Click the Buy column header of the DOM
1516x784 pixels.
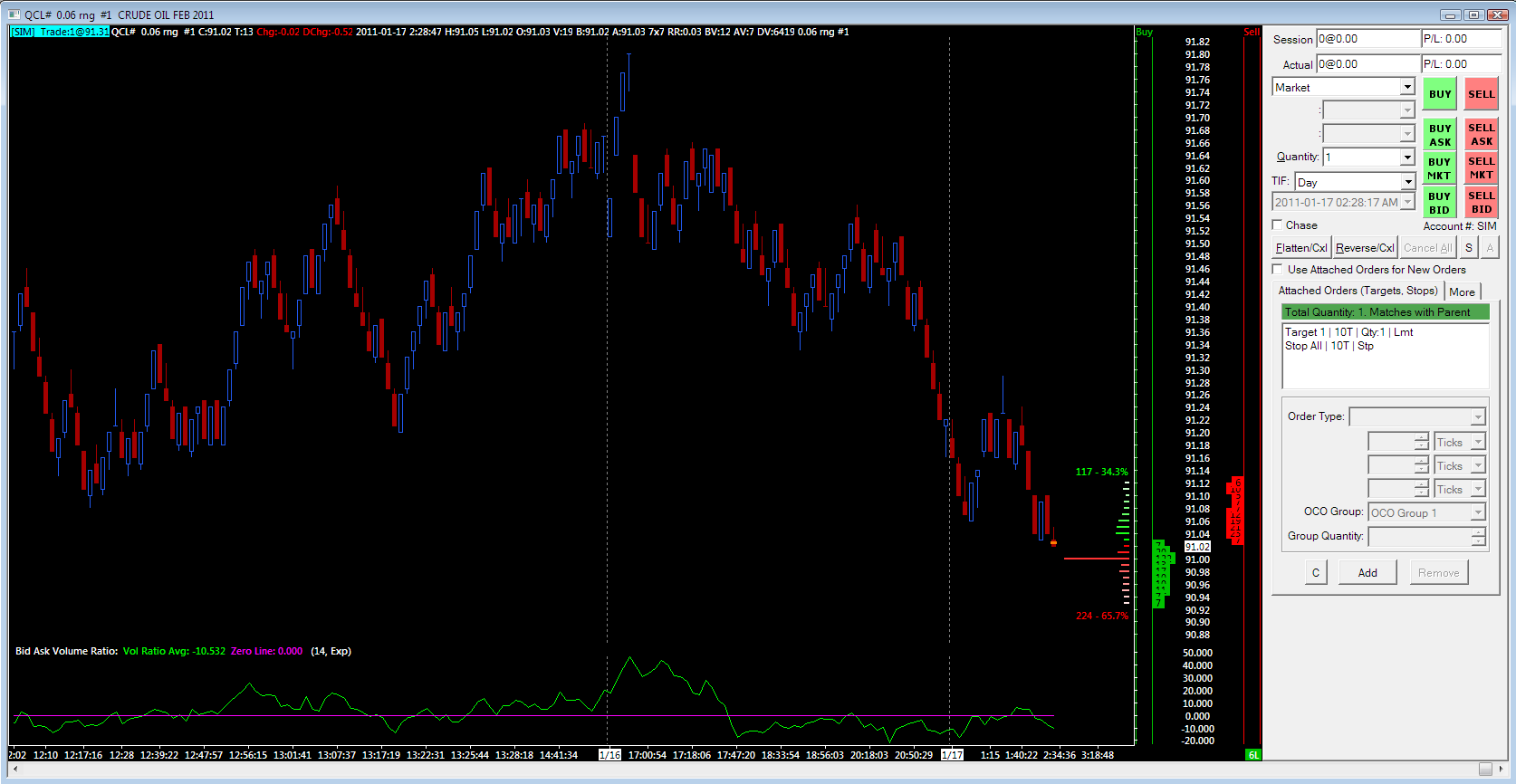(1144, 32)
